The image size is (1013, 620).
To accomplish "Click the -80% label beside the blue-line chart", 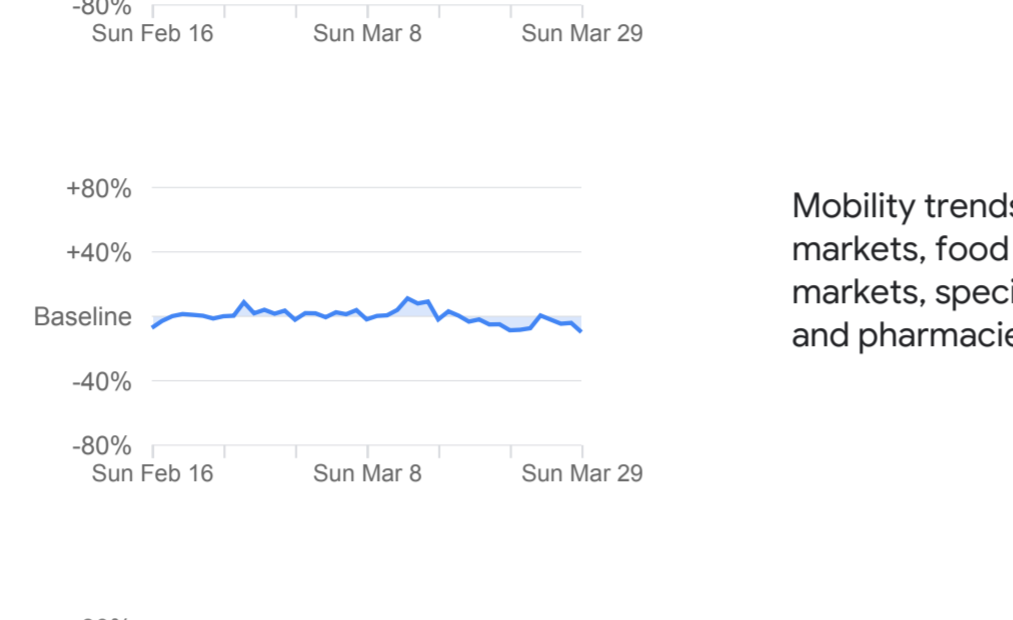I will [x=101, y=445].
